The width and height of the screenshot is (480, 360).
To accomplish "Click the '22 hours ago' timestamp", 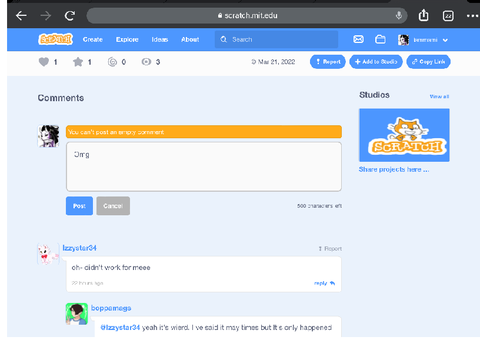I will (87, 283).
